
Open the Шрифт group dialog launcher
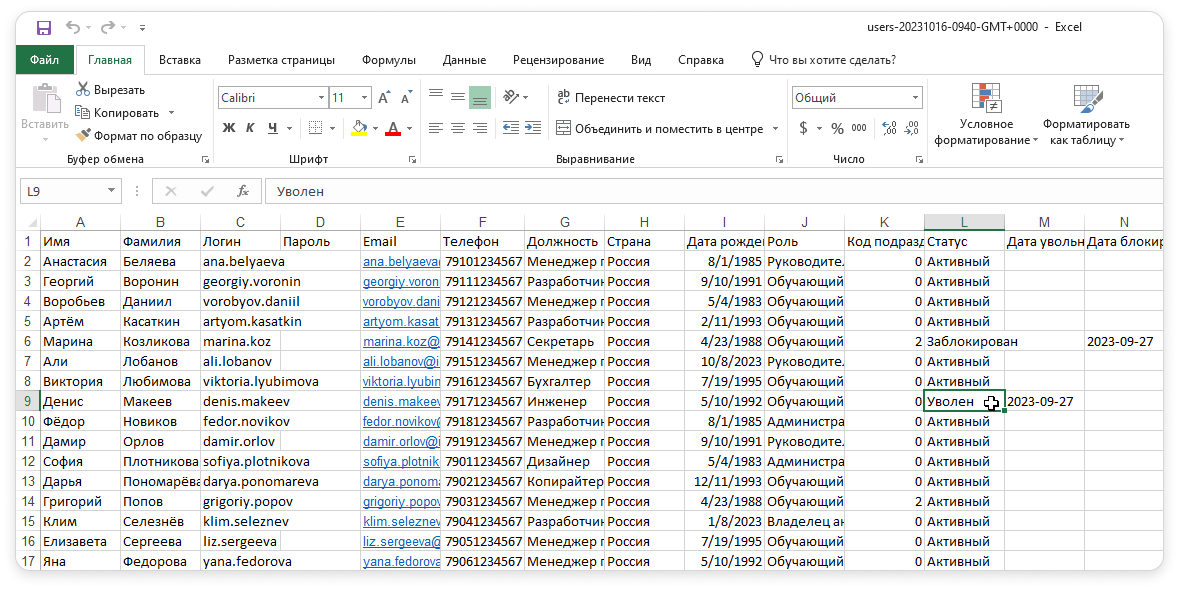(412, 159)
